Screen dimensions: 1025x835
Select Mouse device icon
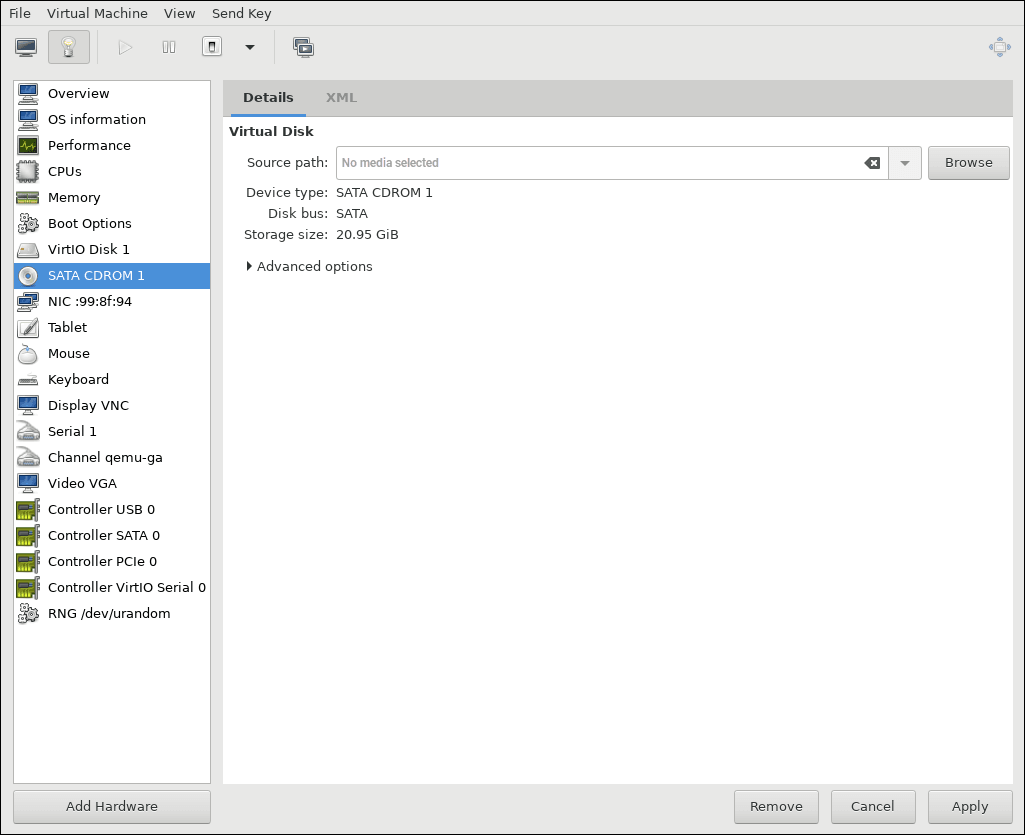click(28, 354)
